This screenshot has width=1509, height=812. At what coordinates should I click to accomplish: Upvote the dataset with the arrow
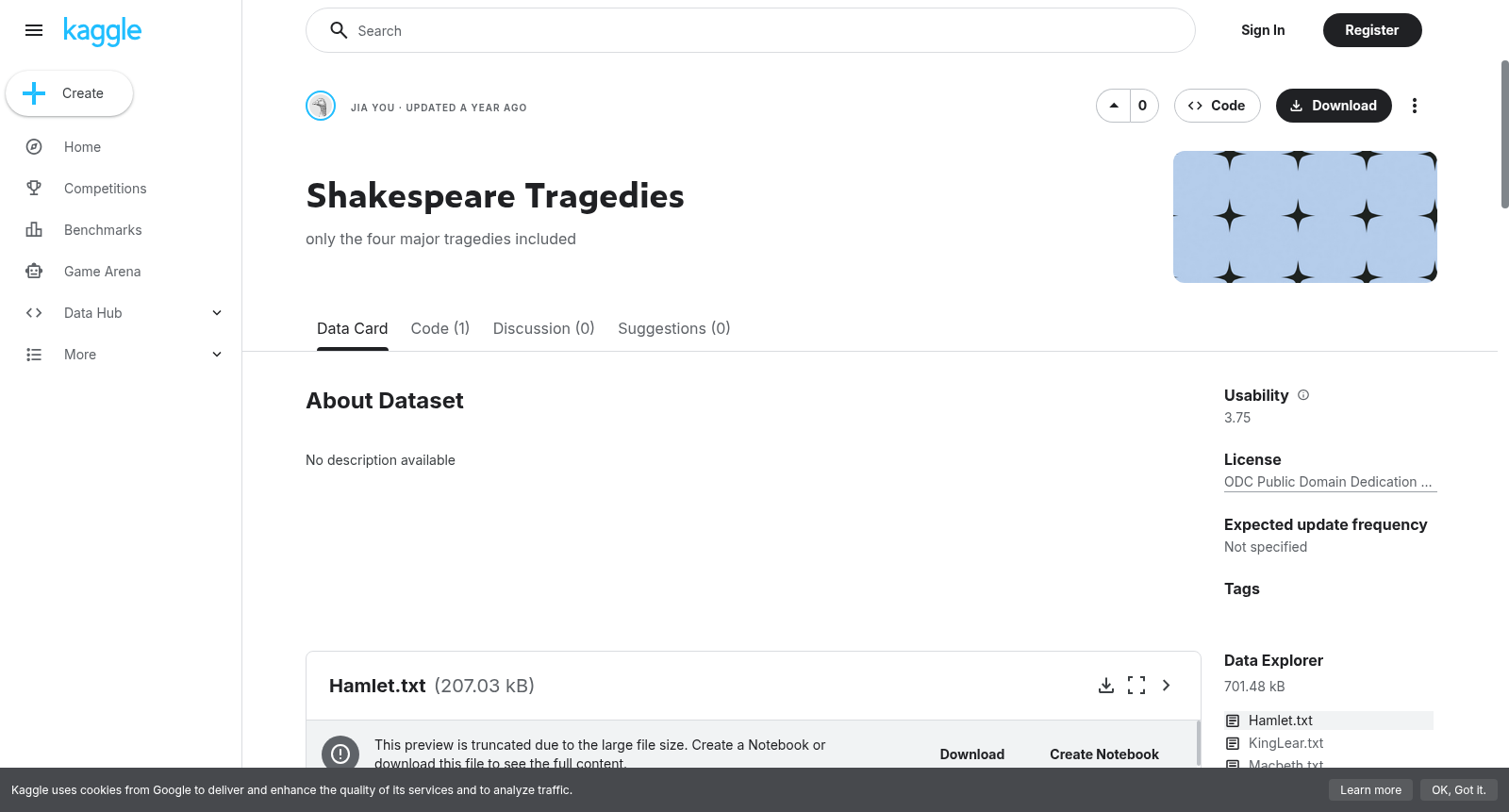[x=1114, y=106]
